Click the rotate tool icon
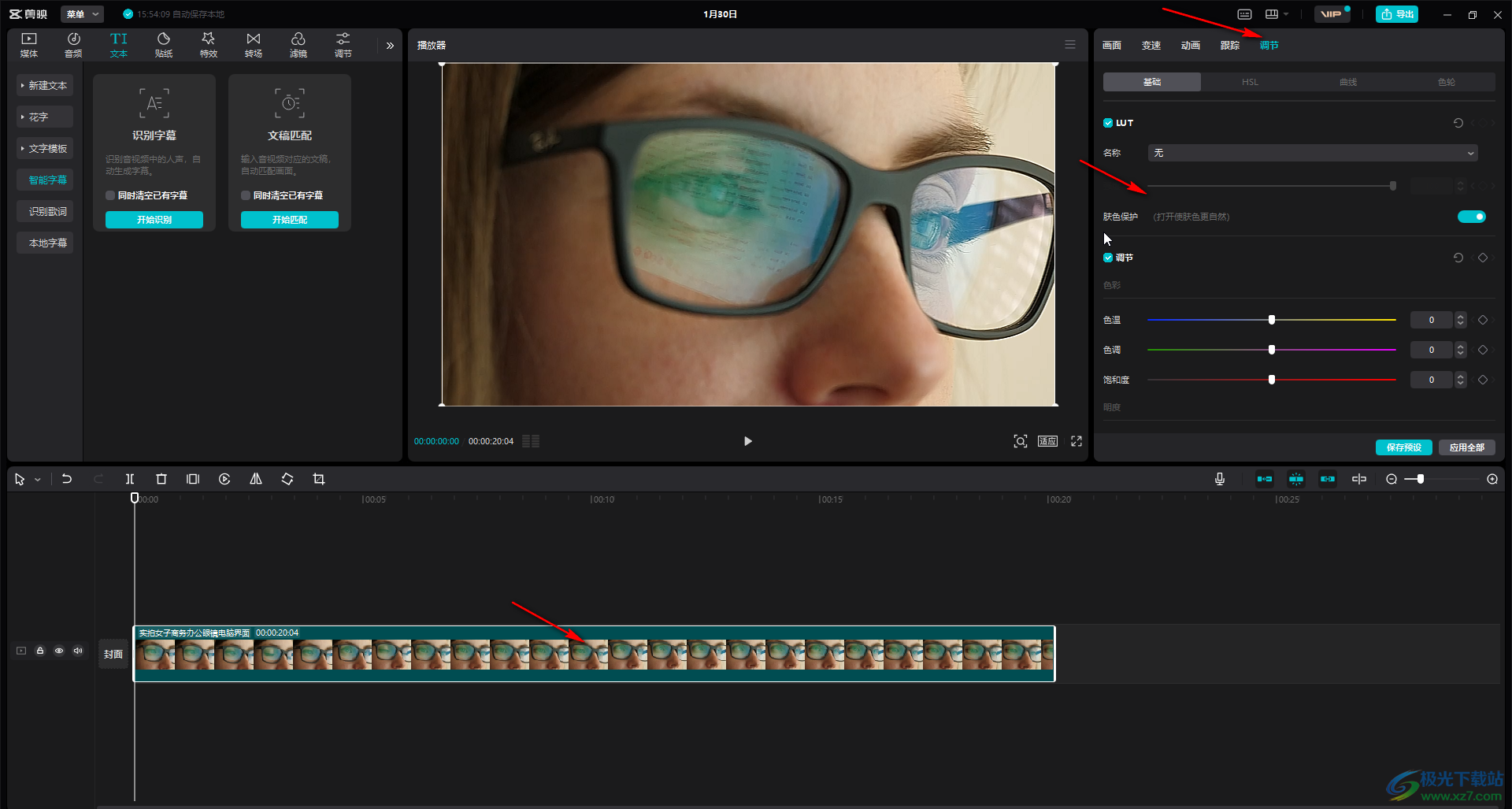 click(x=287, y=479)
